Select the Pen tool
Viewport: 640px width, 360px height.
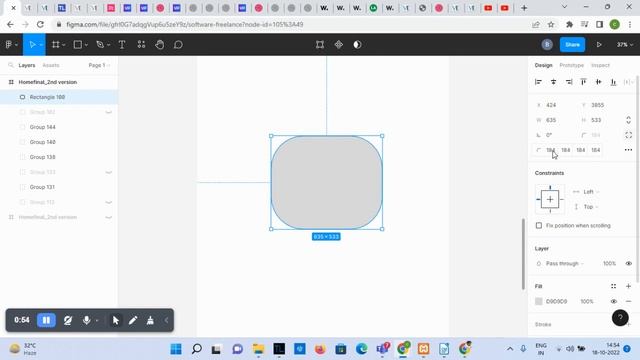point(100,44)
